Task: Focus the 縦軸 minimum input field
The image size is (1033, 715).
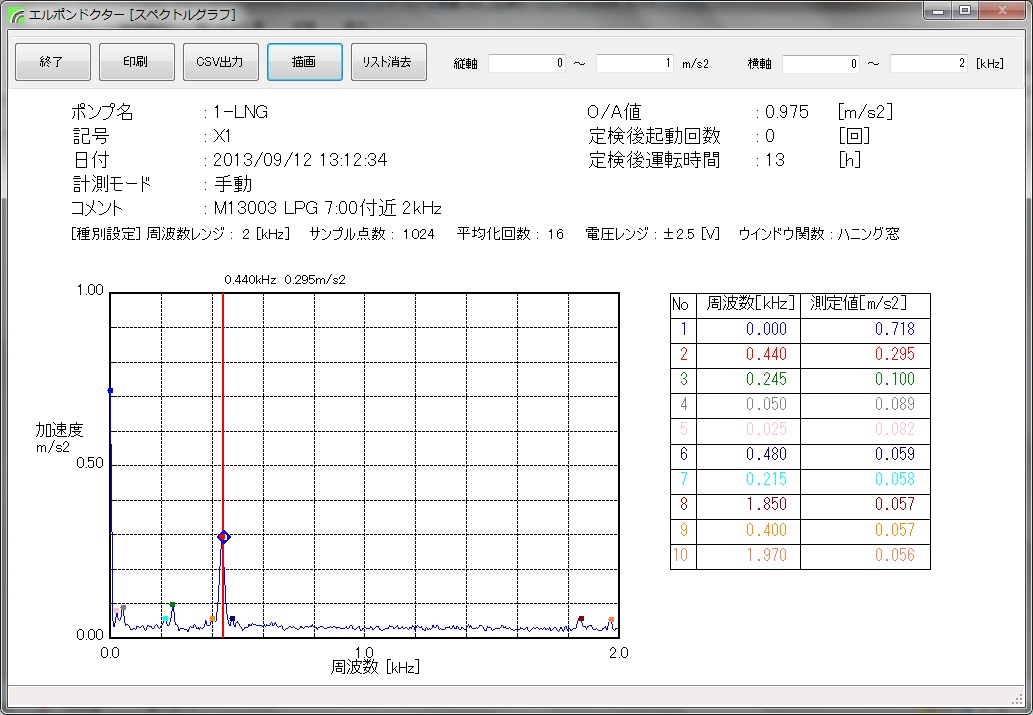Action: (x=528, y=63)
